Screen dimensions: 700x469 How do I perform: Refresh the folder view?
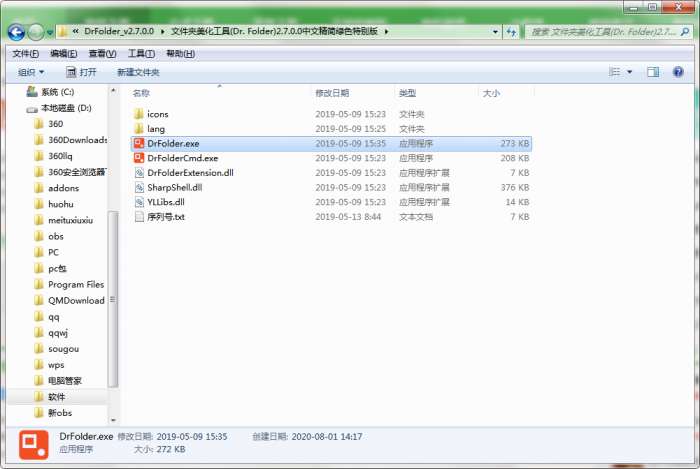(511, 32)
